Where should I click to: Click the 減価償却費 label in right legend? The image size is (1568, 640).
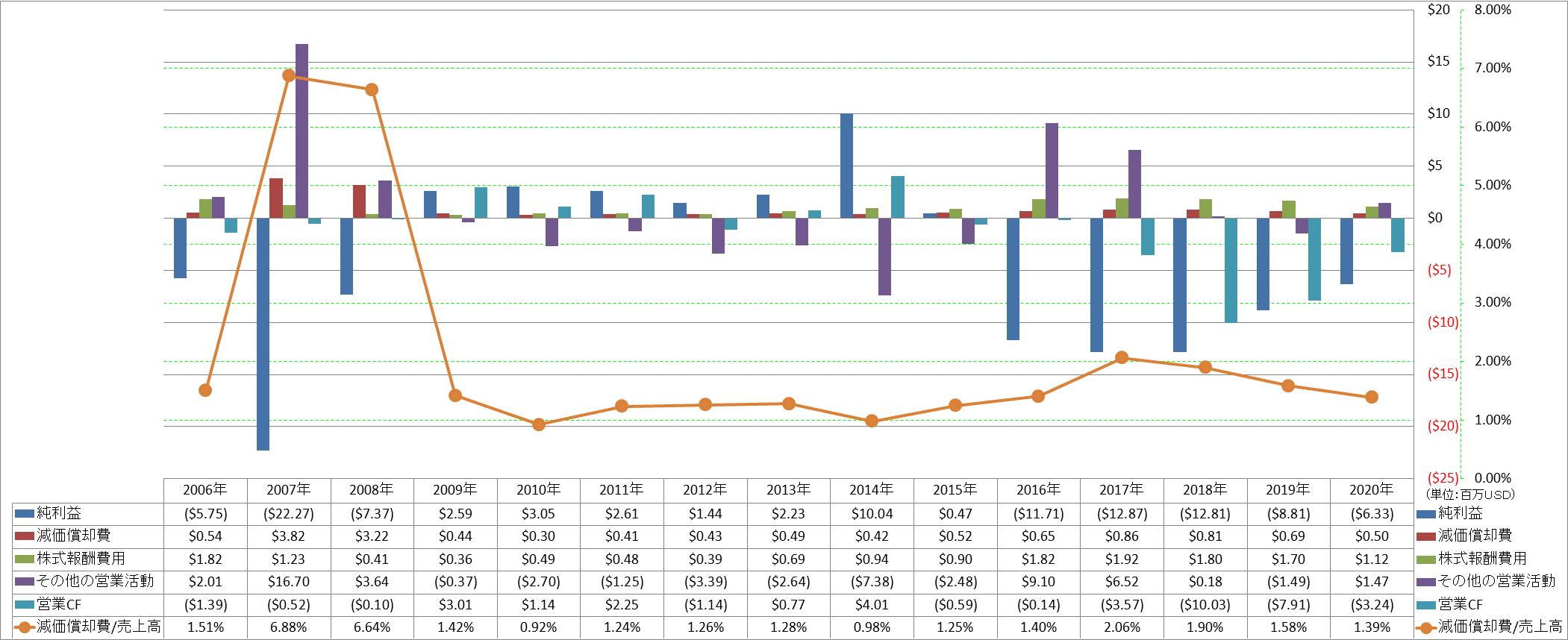coord(1475,536)
